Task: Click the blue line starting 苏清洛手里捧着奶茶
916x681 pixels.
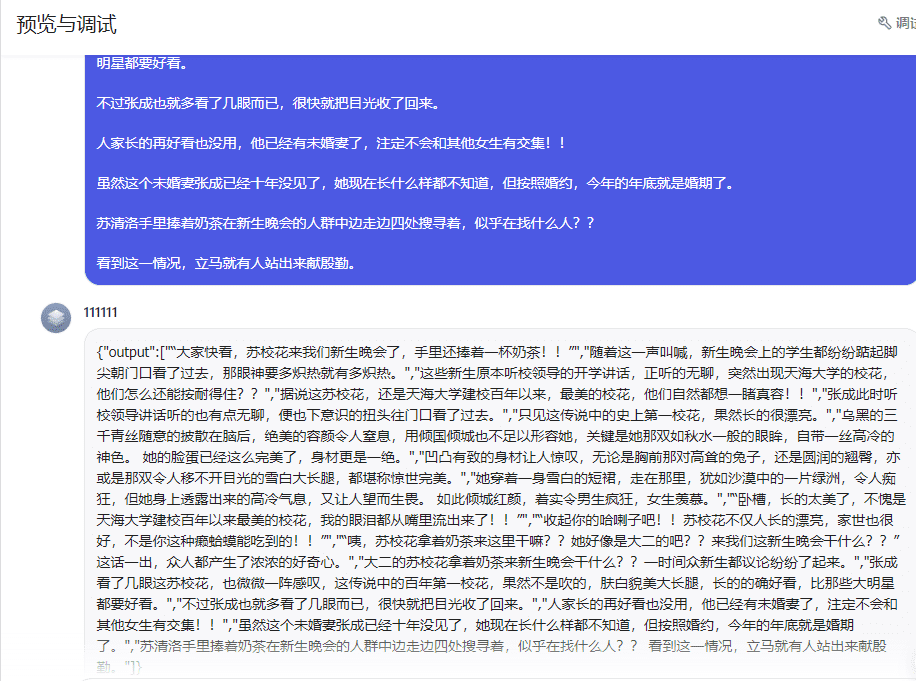Action: pos(345,223)
